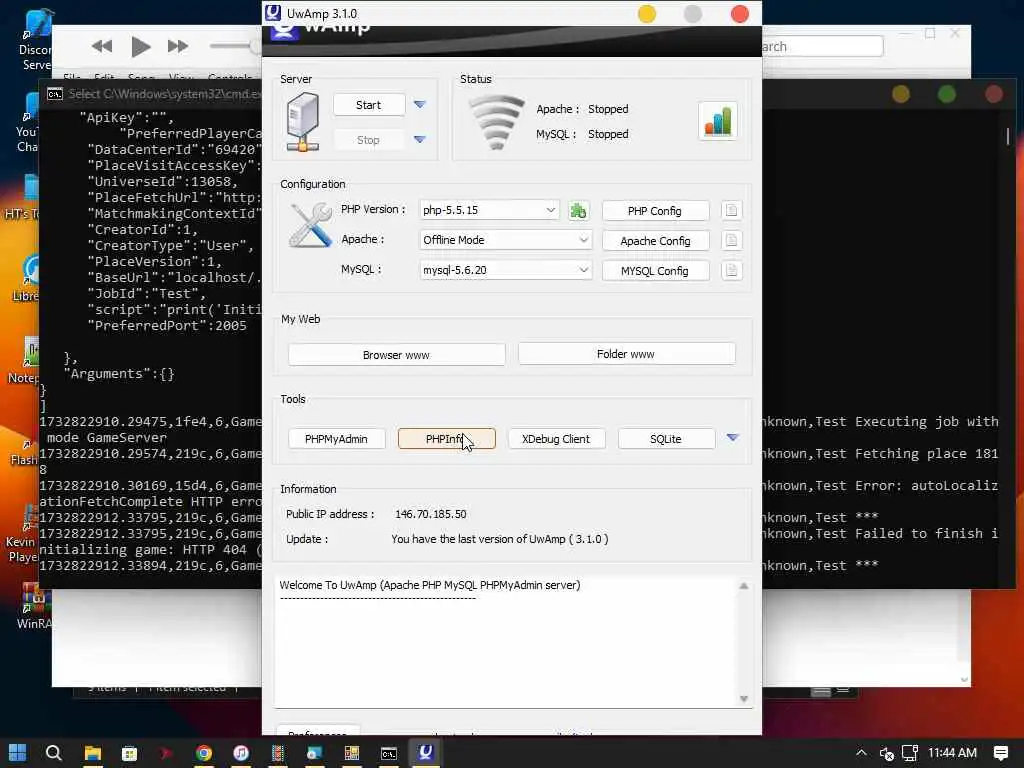Open Apache Config
Image resolution: width=1024 pixels, height=768 pixels.
[655, 241]
